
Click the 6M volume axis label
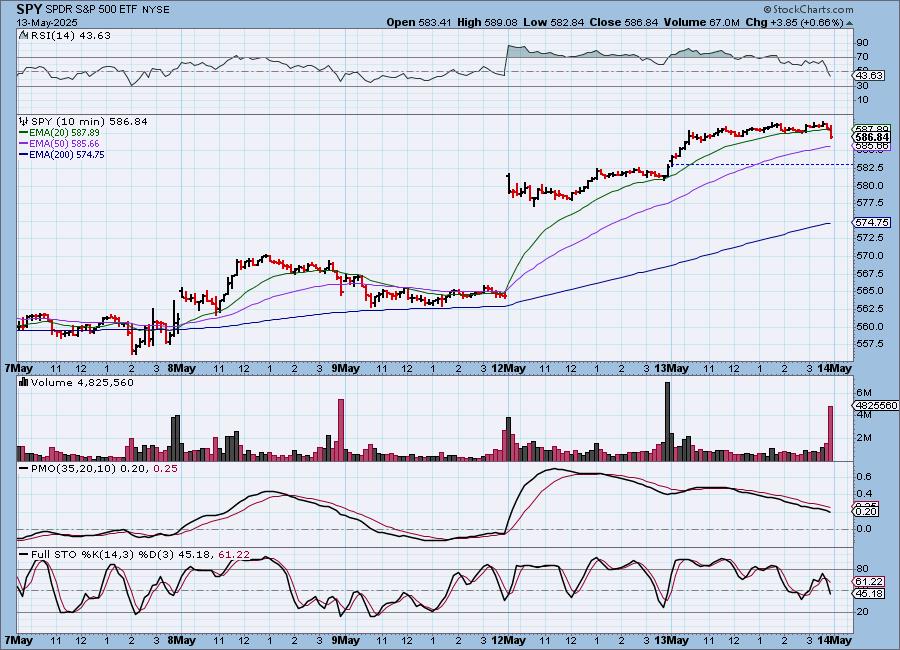point(863,393)
